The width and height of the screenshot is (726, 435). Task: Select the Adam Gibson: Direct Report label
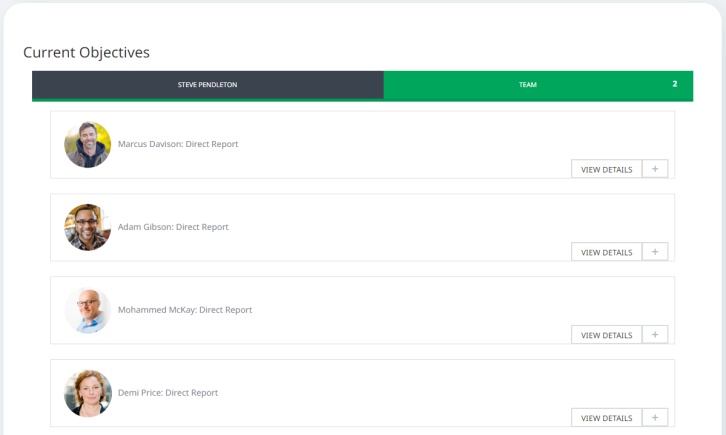pos(173,227)
